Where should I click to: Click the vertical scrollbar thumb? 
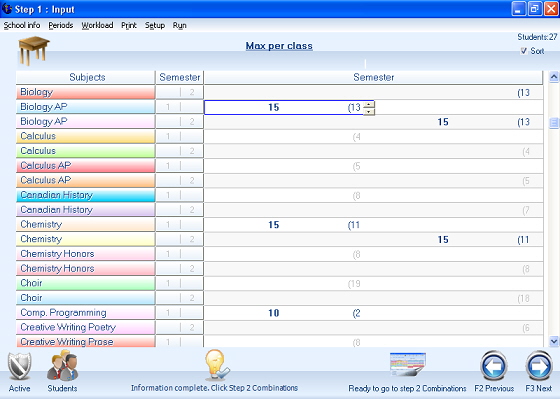point(554,123)
